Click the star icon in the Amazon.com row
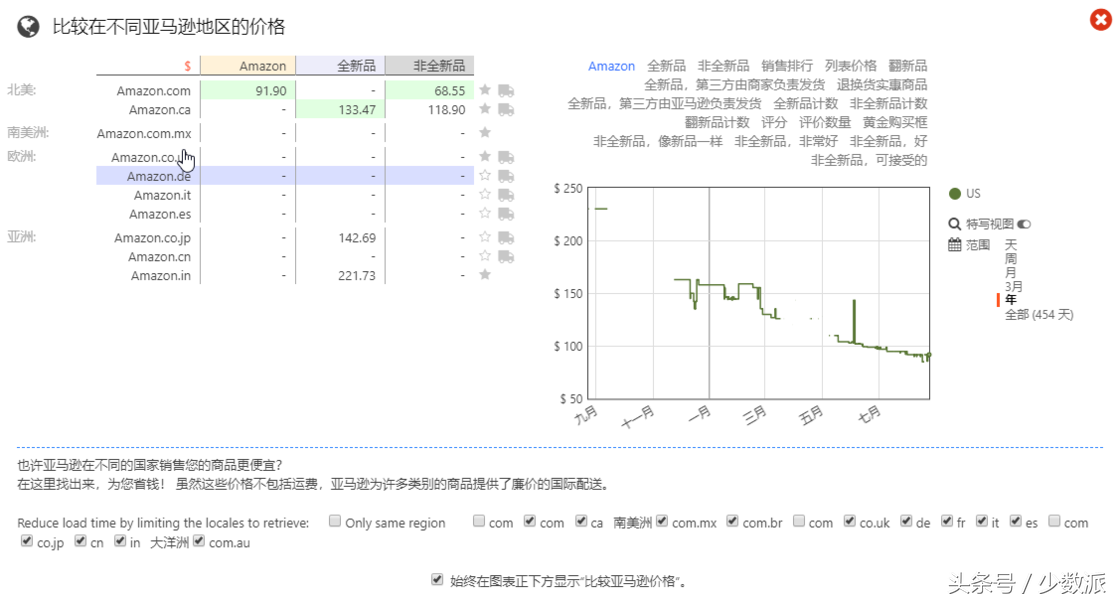1120x603 pixels. click(485, 90)
